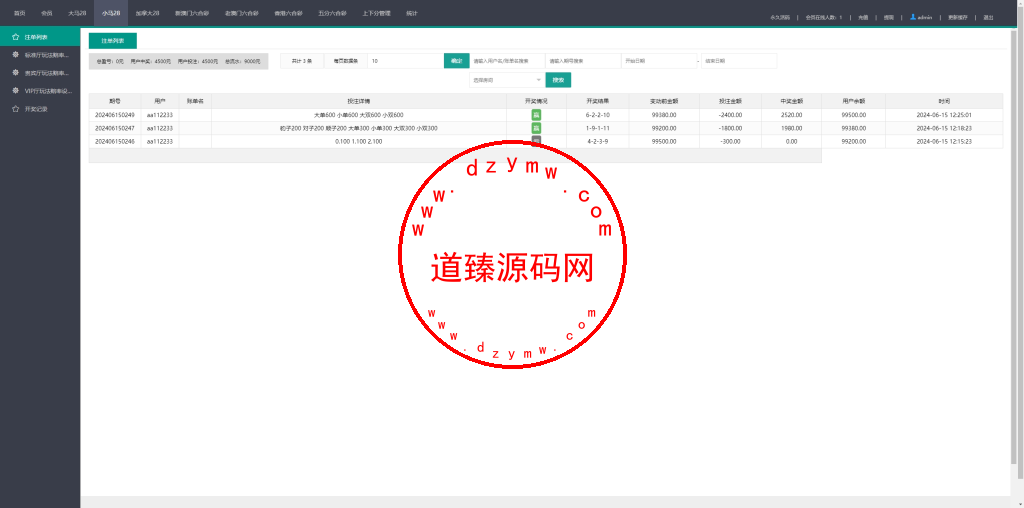Screen dimensions: 1024x508
Task: Click winning amount 1980.00 cell
Action: [x=792, y=129]
